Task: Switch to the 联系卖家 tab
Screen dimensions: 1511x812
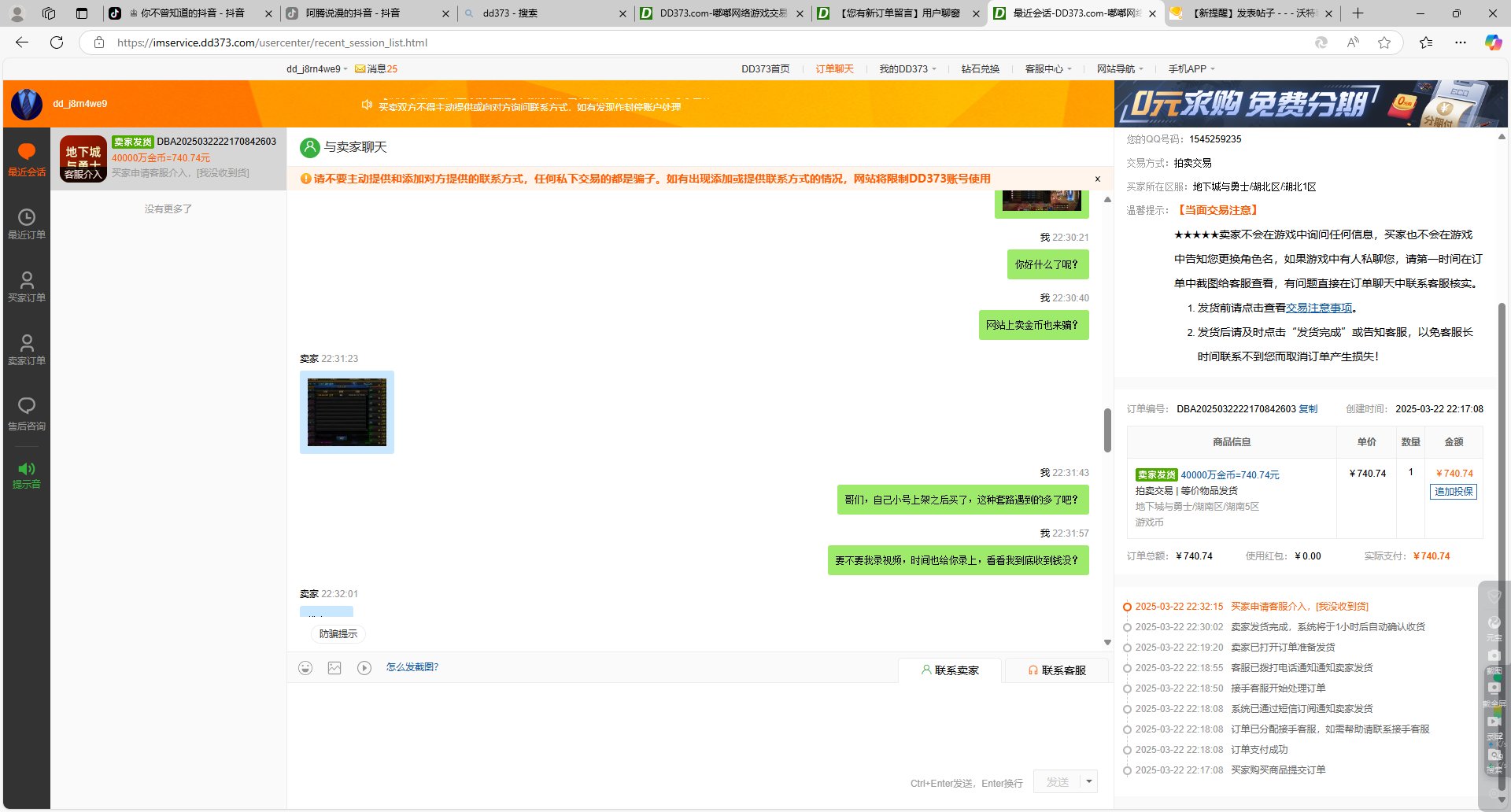Action: (x=950, y=670)
